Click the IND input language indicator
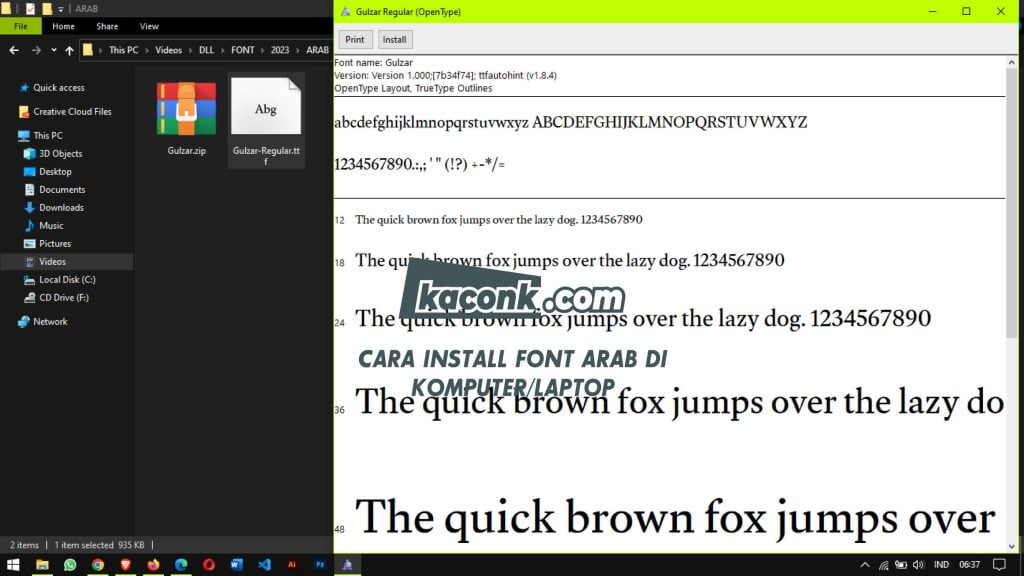Viewport: 1024px width, 576px height. (941, 565)
